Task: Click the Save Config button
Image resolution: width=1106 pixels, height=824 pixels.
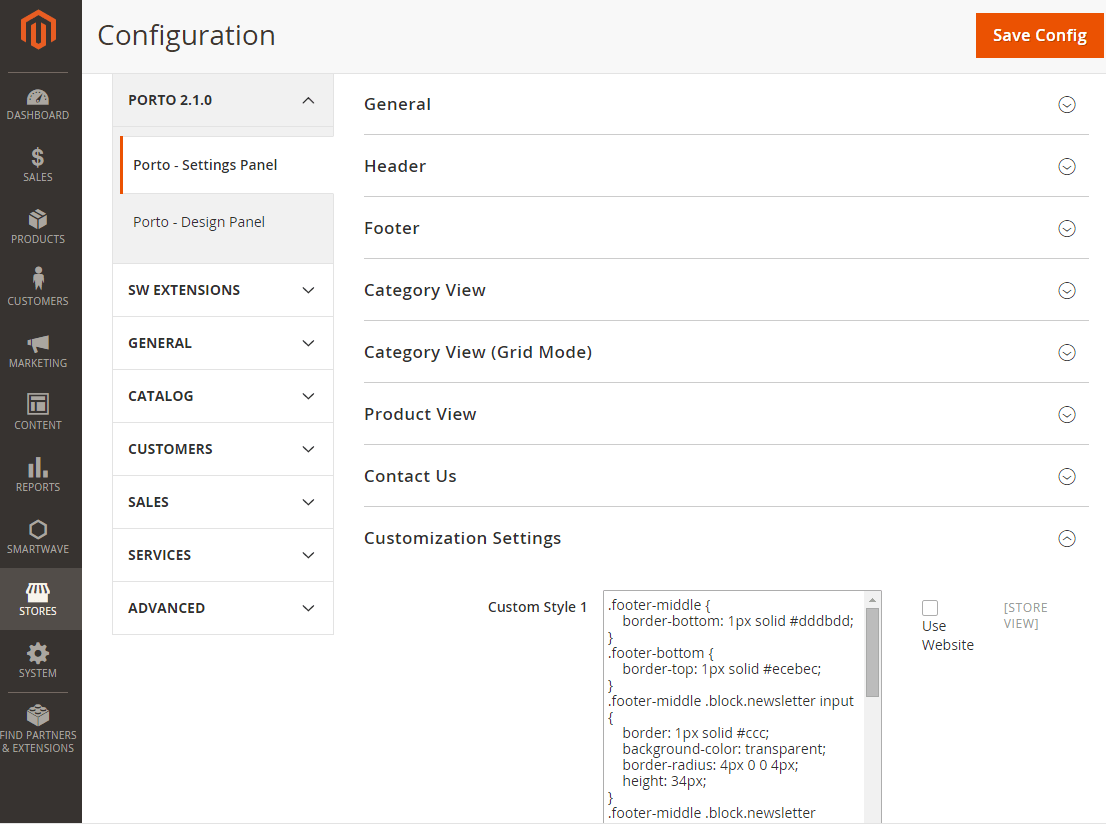Action: pyautogui.click(x=1039, y=35)
